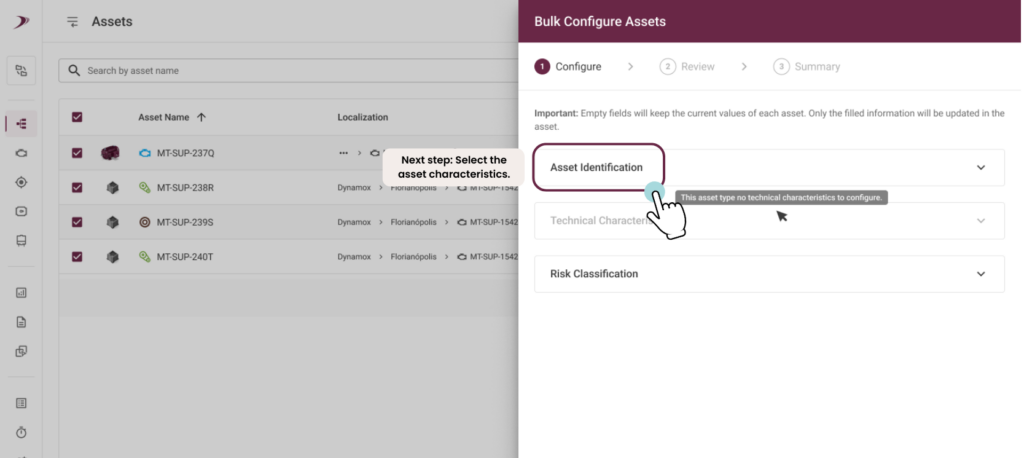The image size is (1024, 458).
Task: Toggle the checkbox for asset MT-SUP-239S
Action: [x=77, y=222]
